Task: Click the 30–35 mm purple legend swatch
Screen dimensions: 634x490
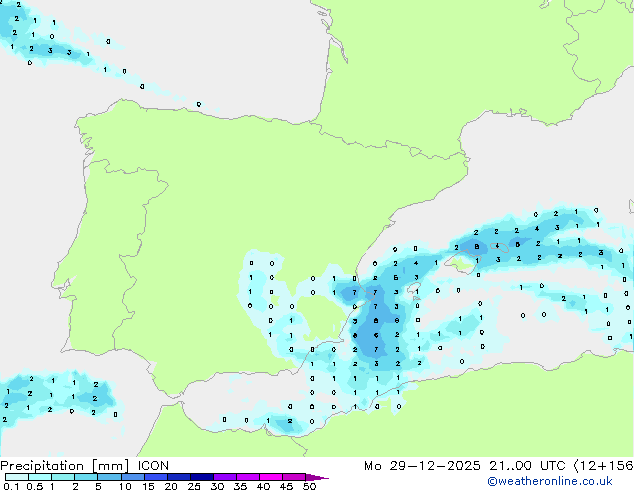Action: [x=225, y=477]
